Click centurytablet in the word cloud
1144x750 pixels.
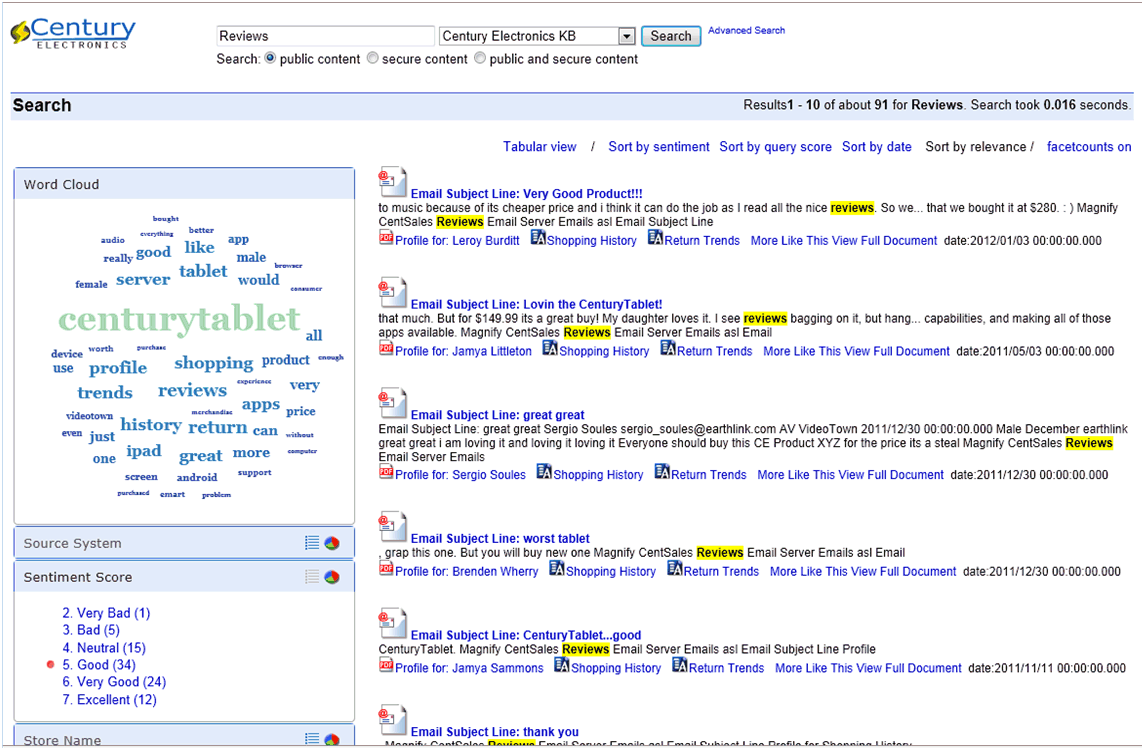pyautogui.click(x=179, y=319)
